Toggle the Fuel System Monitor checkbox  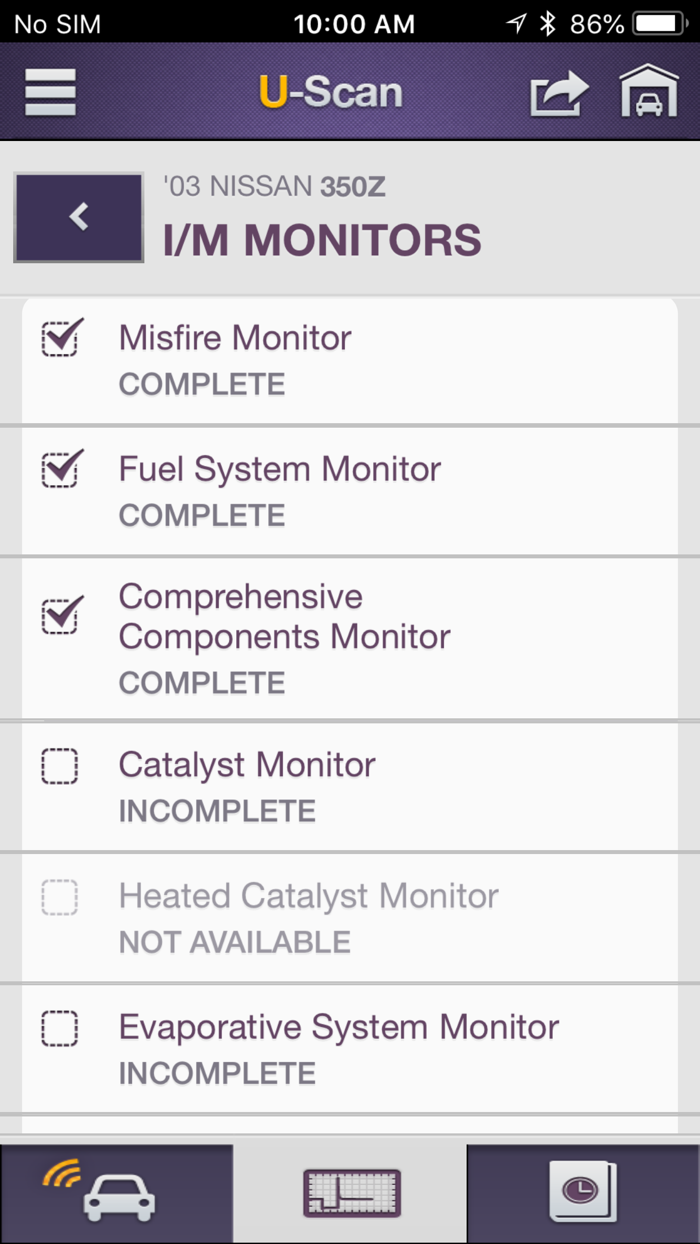click(x=62, y=469)
